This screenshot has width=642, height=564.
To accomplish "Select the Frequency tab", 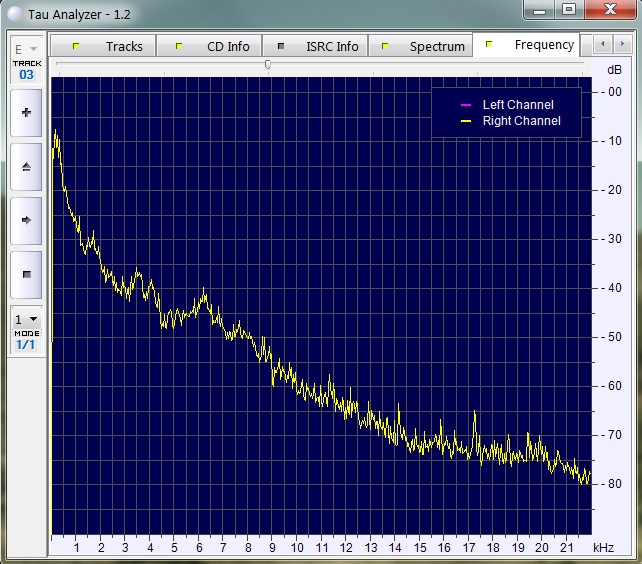I will [x=530, y=45].
